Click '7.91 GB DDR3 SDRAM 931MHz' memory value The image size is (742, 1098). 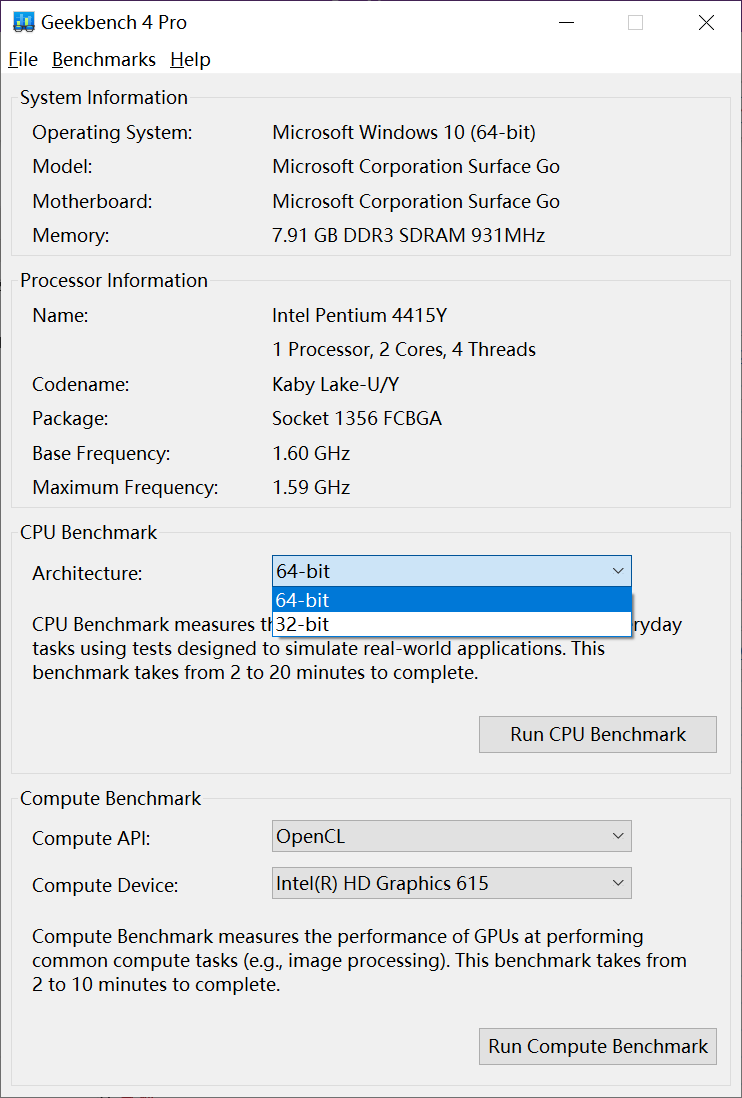click(408, 236)
